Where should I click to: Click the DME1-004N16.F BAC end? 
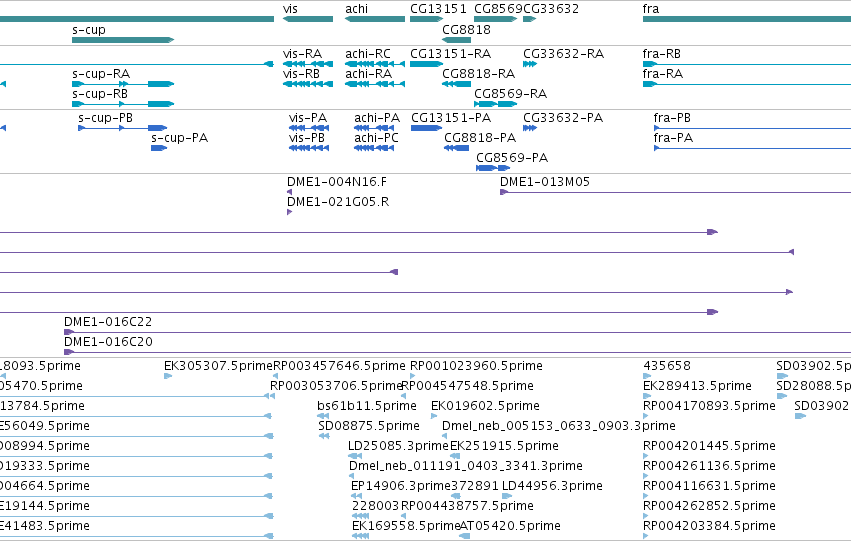click(289, 192)
